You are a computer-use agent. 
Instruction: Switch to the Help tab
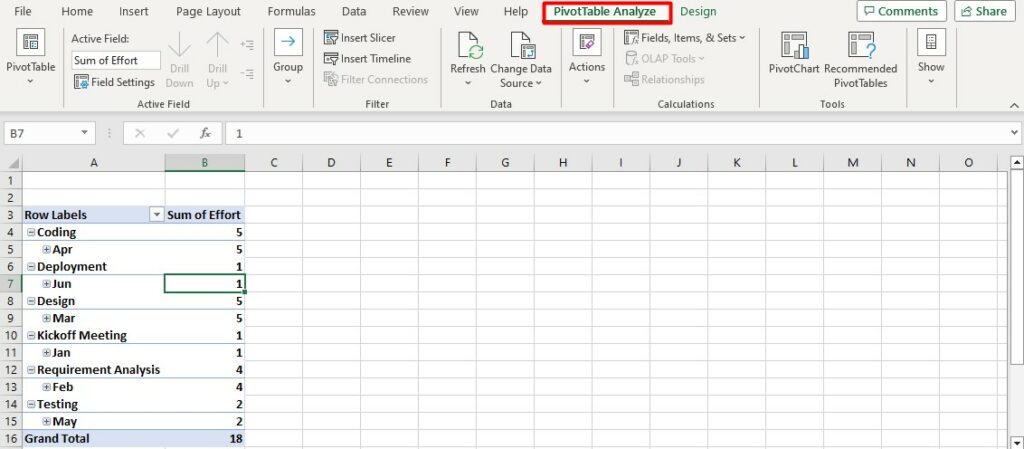[516, 11]
